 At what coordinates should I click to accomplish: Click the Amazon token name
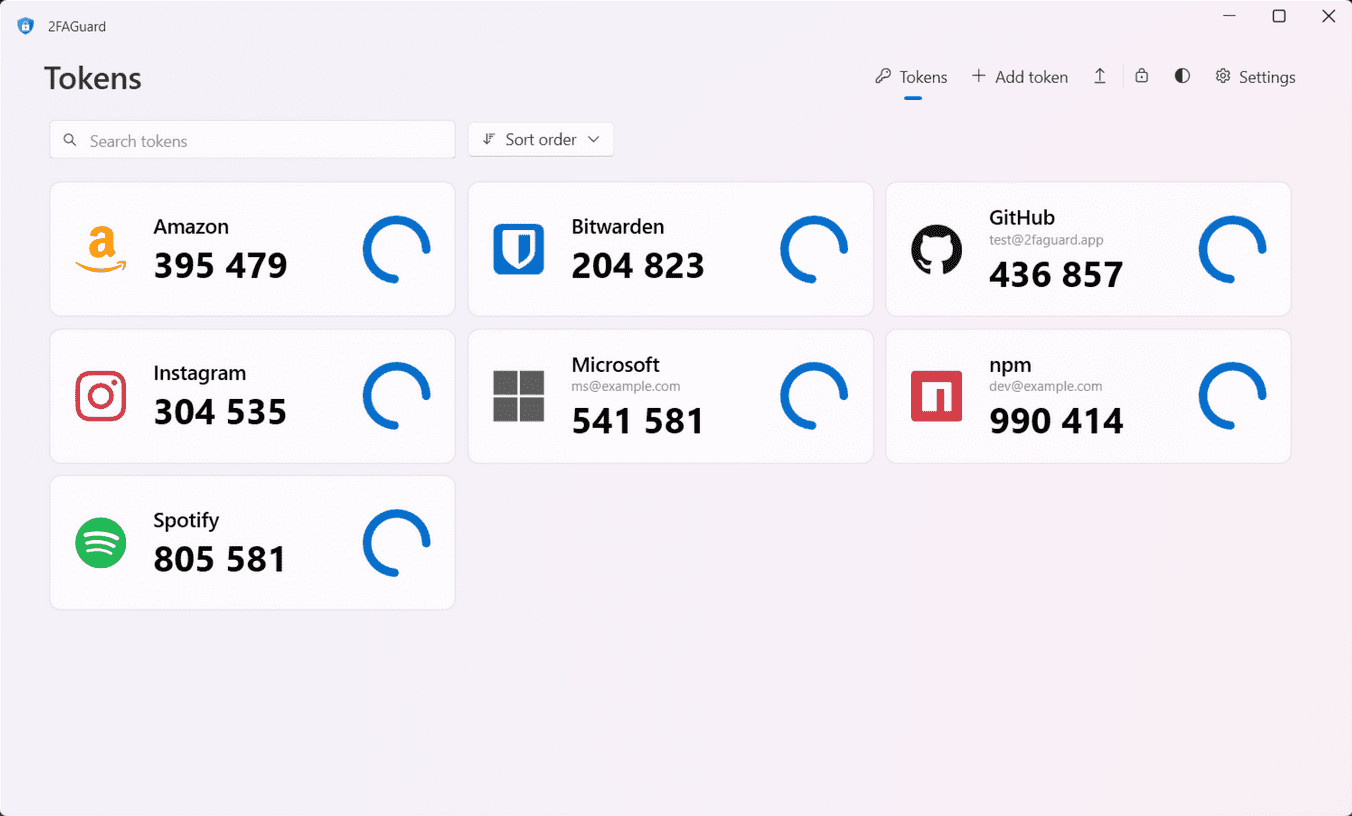191,227
